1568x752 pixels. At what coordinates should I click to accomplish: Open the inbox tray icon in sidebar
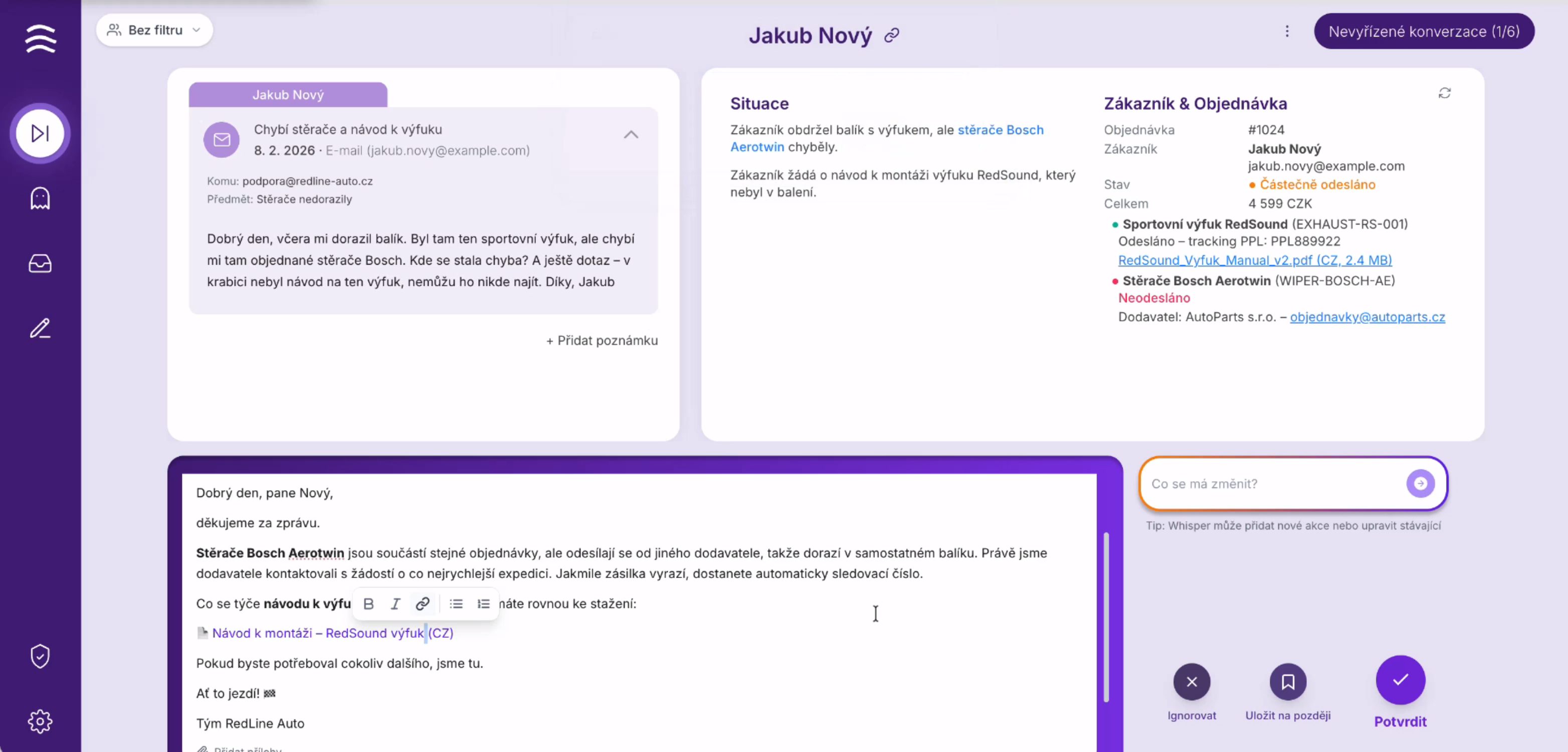coord(40,264)
